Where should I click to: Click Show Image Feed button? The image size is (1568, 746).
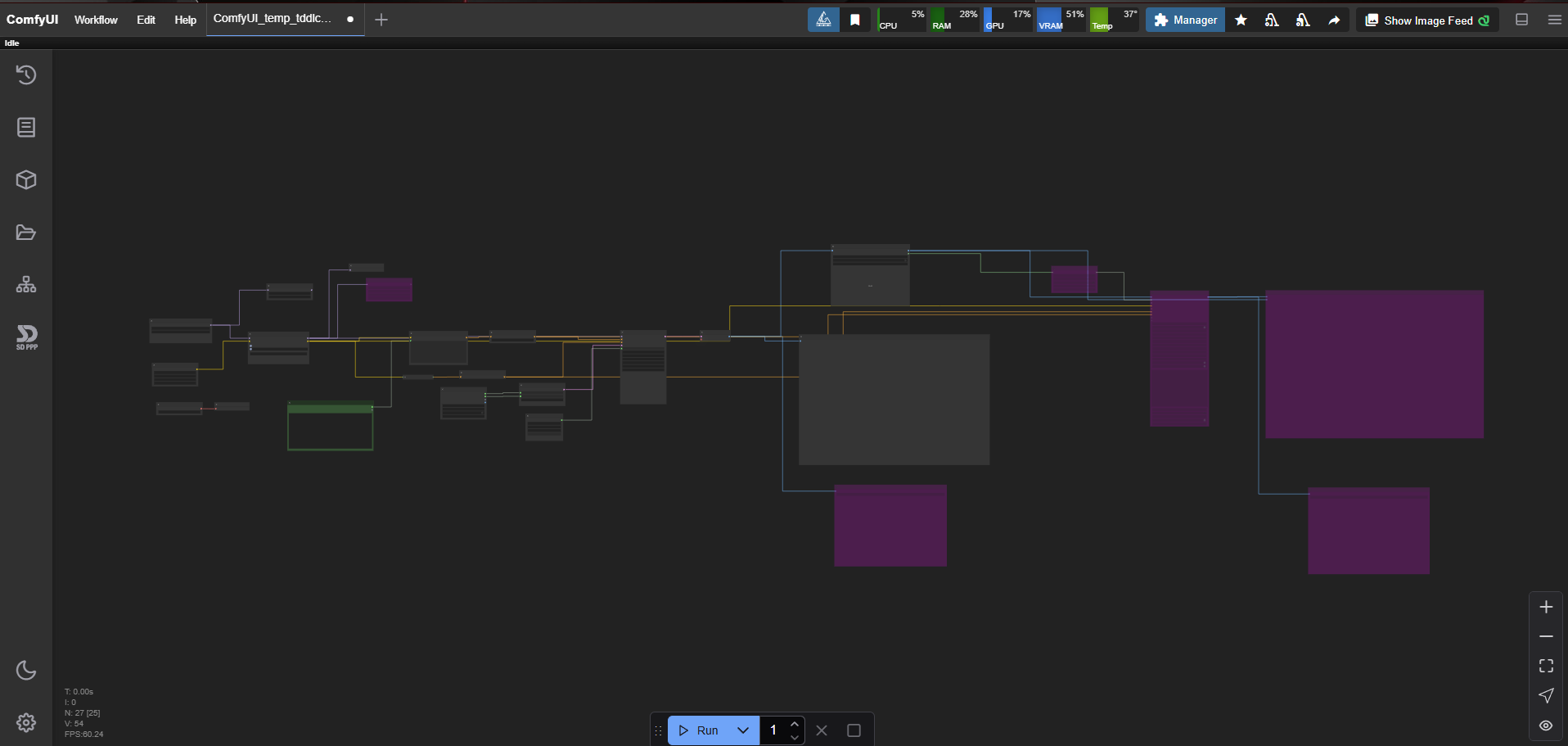[x=1427, y=20]
